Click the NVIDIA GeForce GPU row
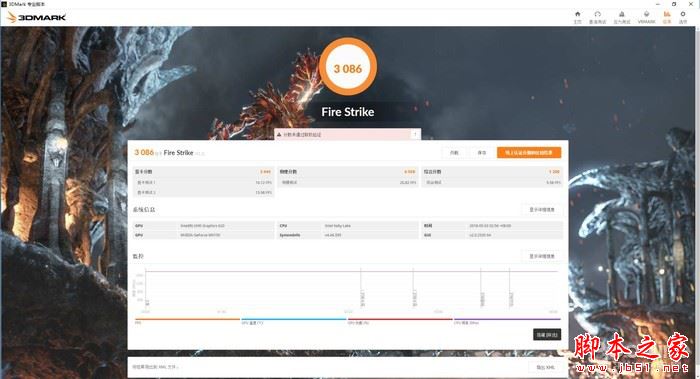 tap(203, 235)
